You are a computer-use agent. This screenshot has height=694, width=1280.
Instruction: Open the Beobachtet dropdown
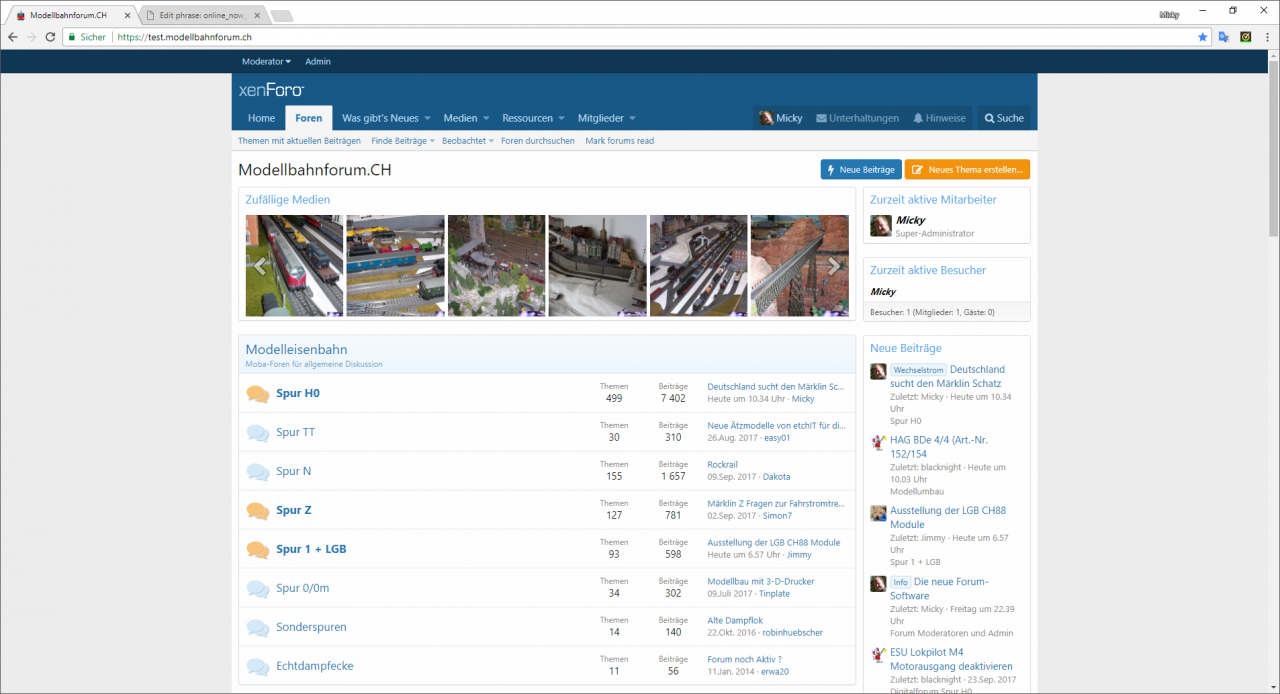click(x=468, y=141)
